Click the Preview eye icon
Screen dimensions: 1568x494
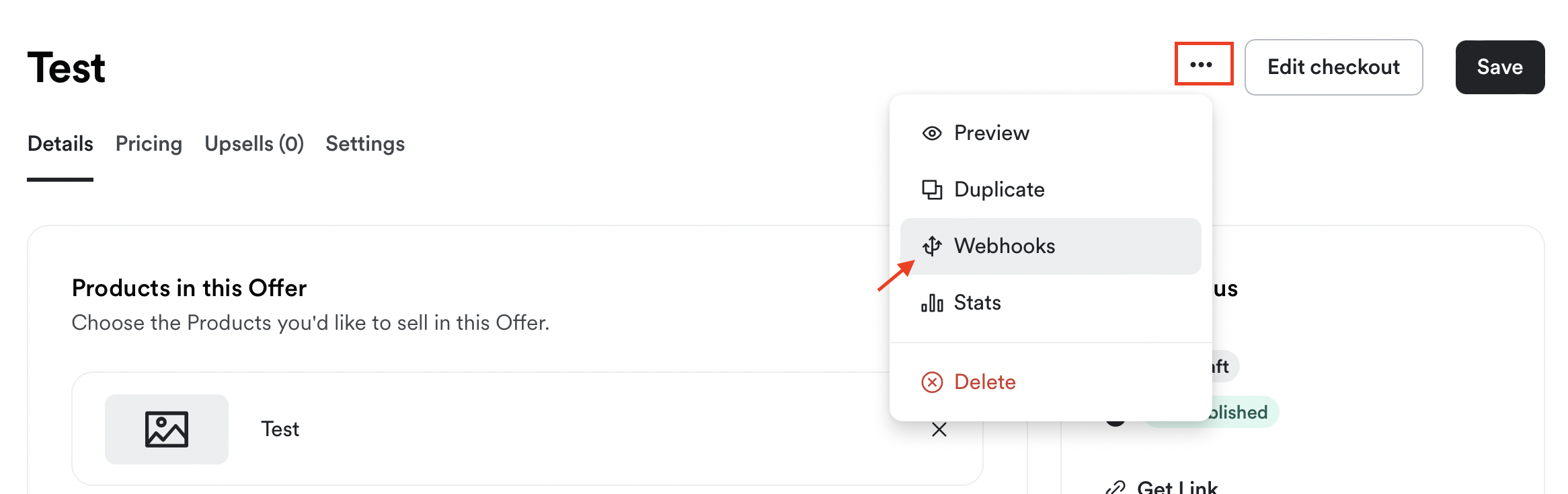tap(932, 133)
